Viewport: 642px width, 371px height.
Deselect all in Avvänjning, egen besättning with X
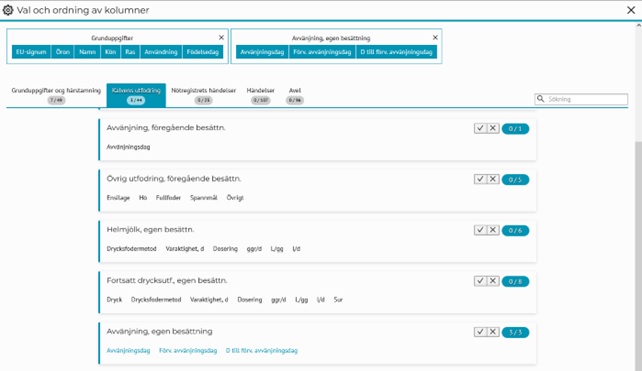click(493, 332)
